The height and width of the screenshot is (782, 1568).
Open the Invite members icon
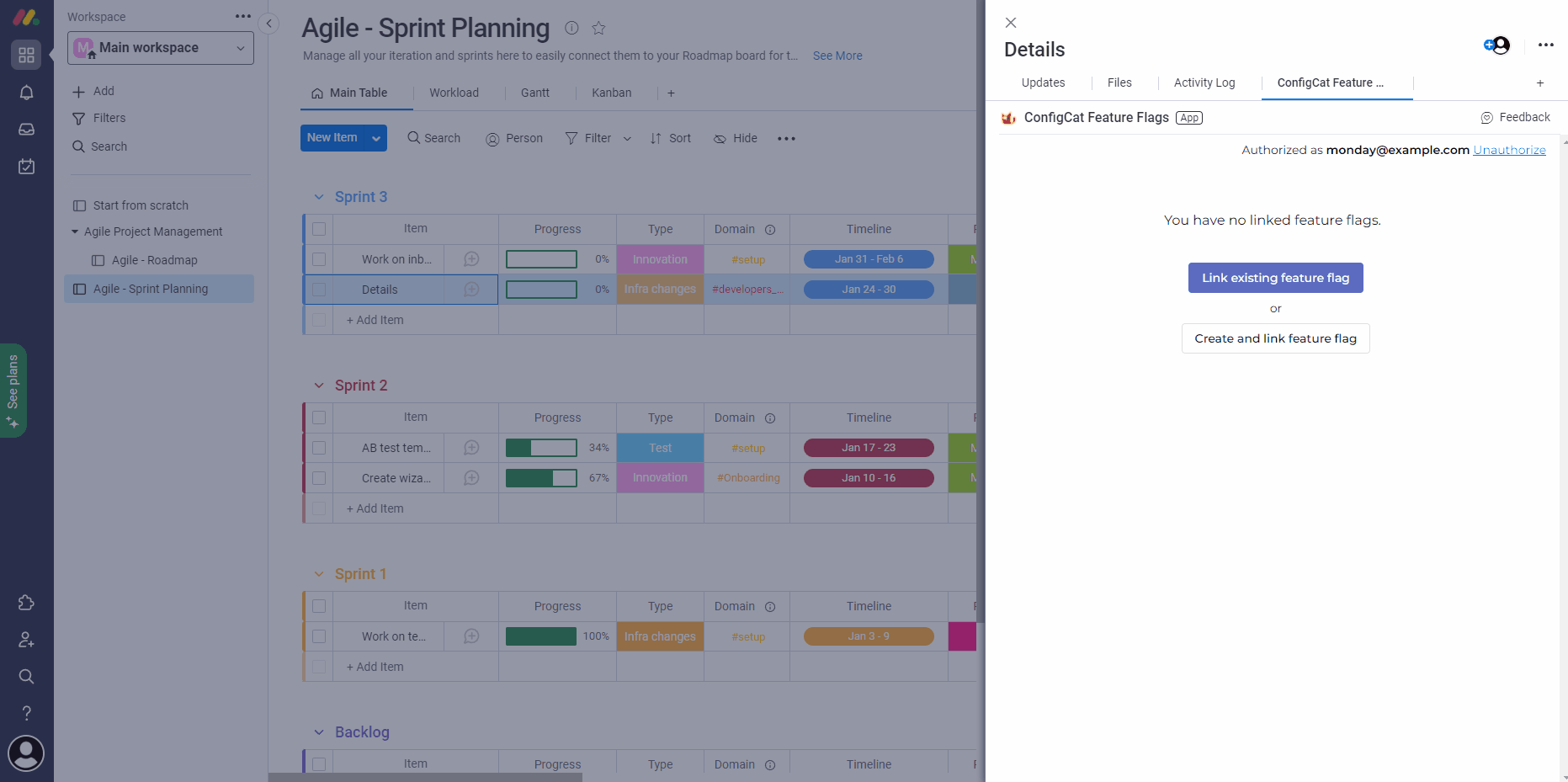[26, 640]
